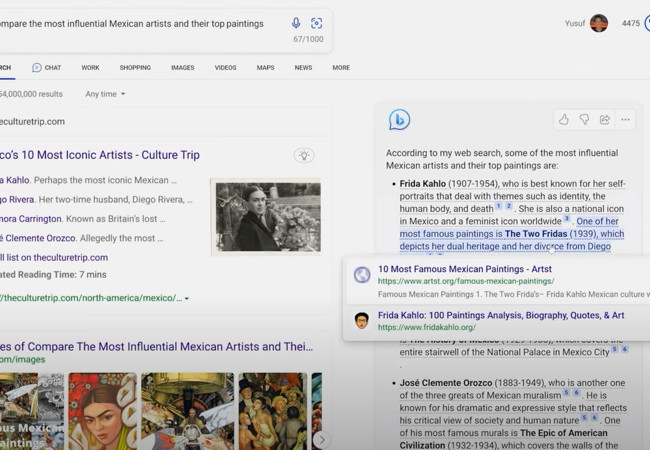Screen dimensions: 650x450
Task: Click the Chat bubble icon
Action: tap(36, 68)
